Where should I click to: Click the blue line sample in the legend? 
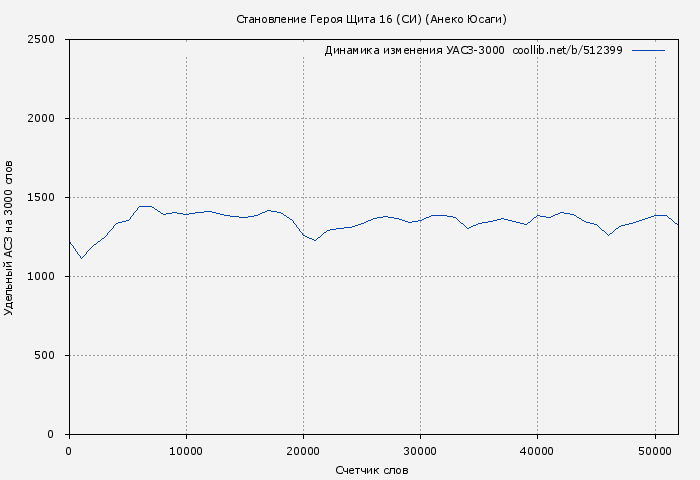648,50
